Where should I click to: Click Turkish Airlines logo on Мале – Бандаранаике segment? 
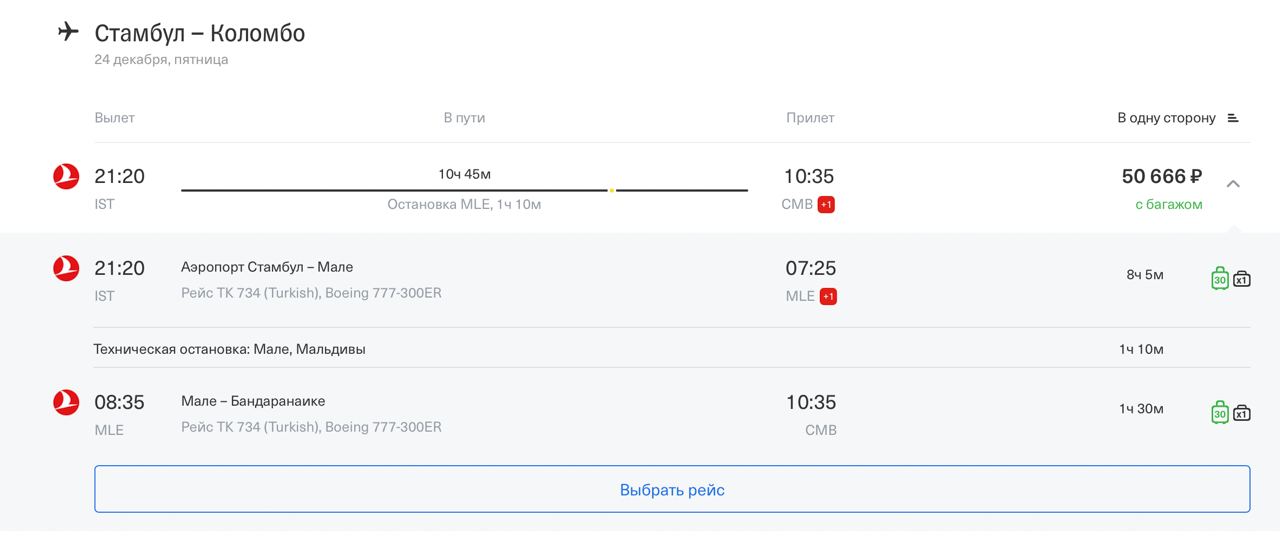66,402
